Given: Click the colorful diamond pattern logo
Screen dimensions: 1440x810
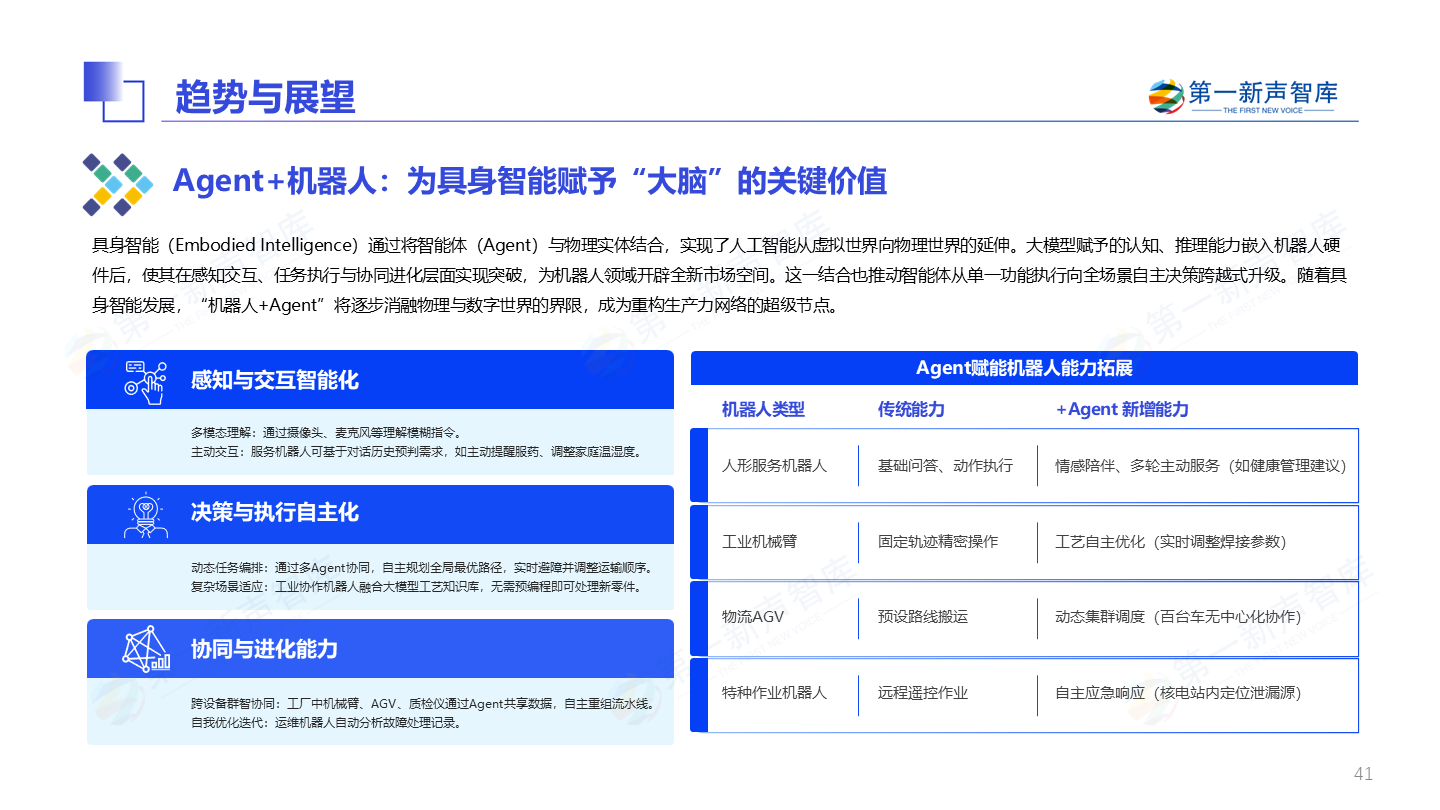Looking at the screenshot, I should coord(117,184).
